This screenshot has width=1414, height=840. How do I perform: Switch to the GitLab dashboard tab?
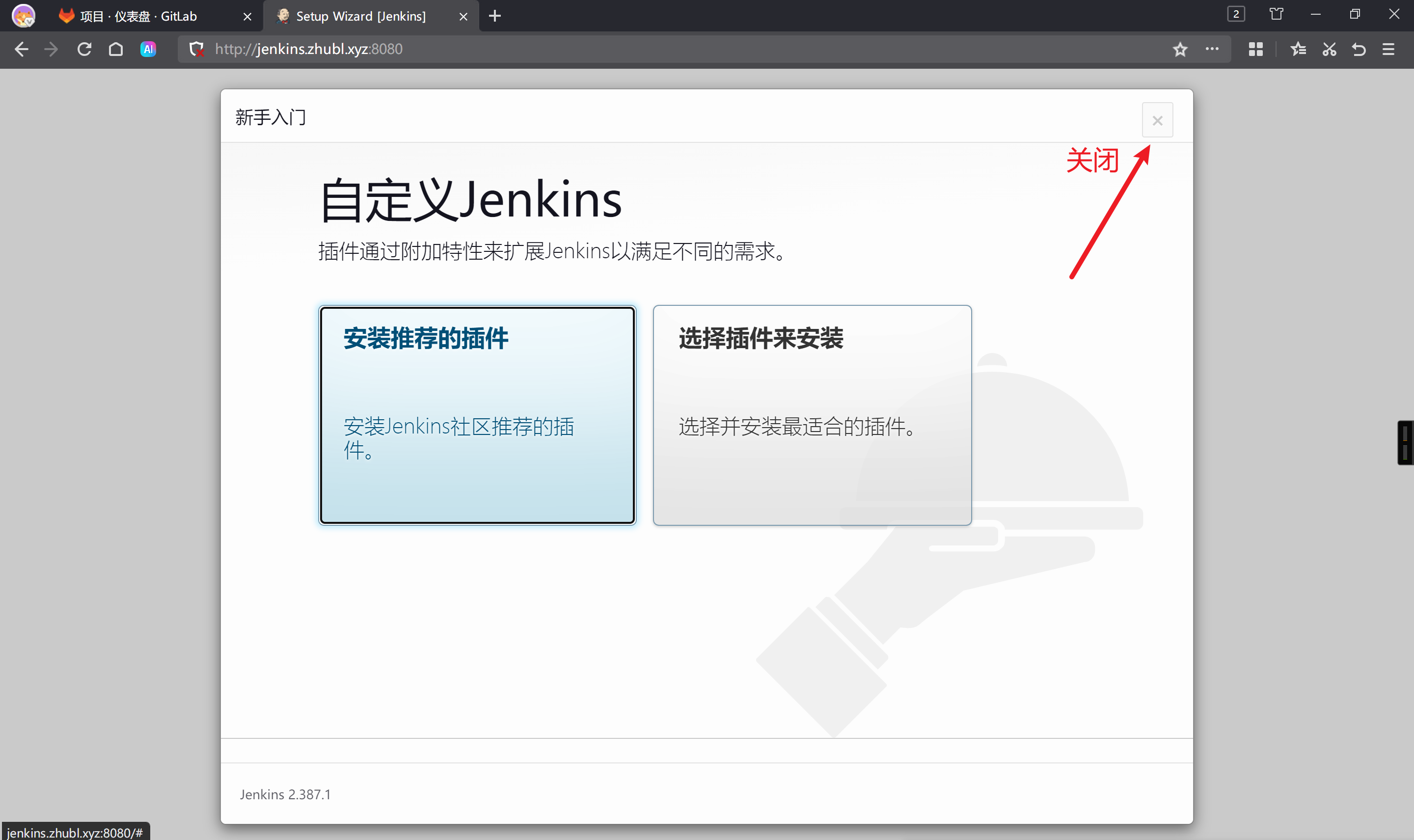click(x=138, y=16)
